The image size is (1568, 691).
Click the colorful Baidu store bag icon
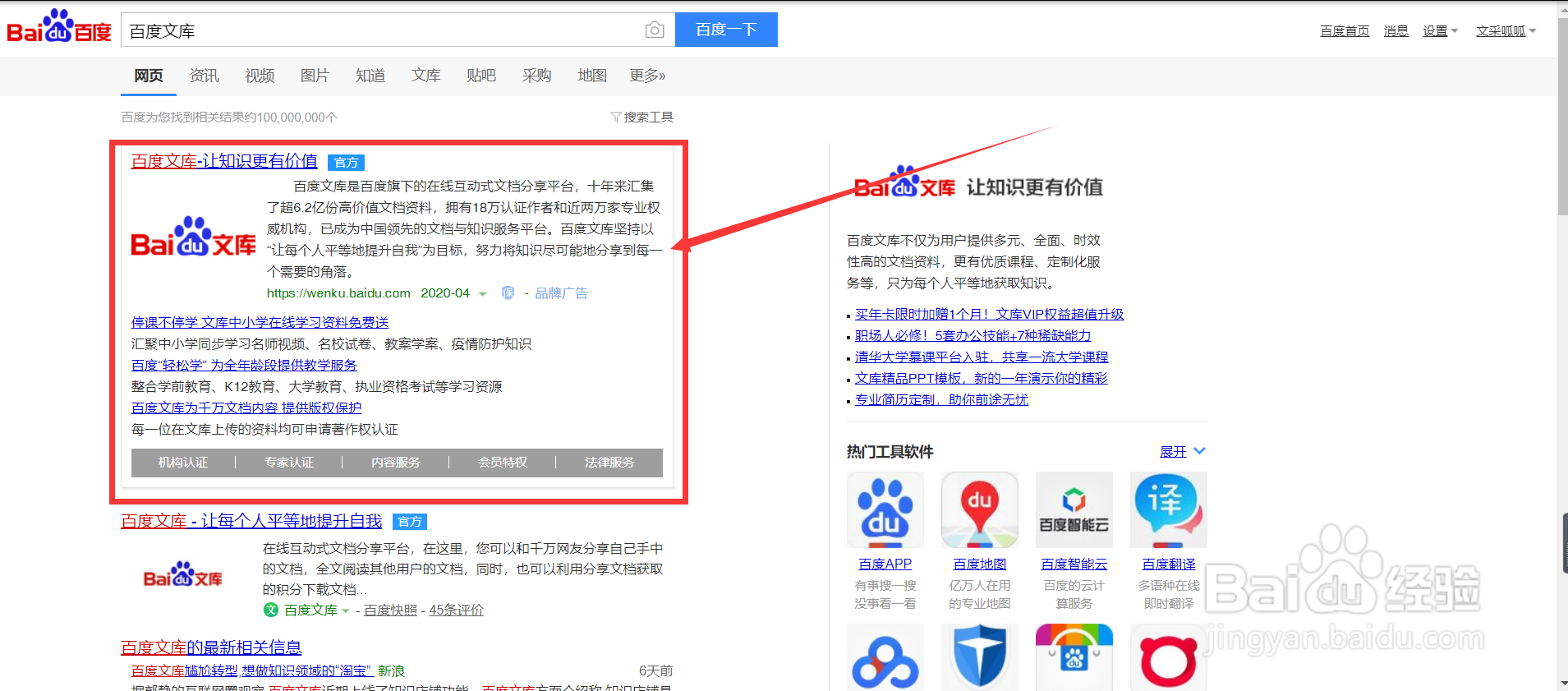[x=1074, y=657]
